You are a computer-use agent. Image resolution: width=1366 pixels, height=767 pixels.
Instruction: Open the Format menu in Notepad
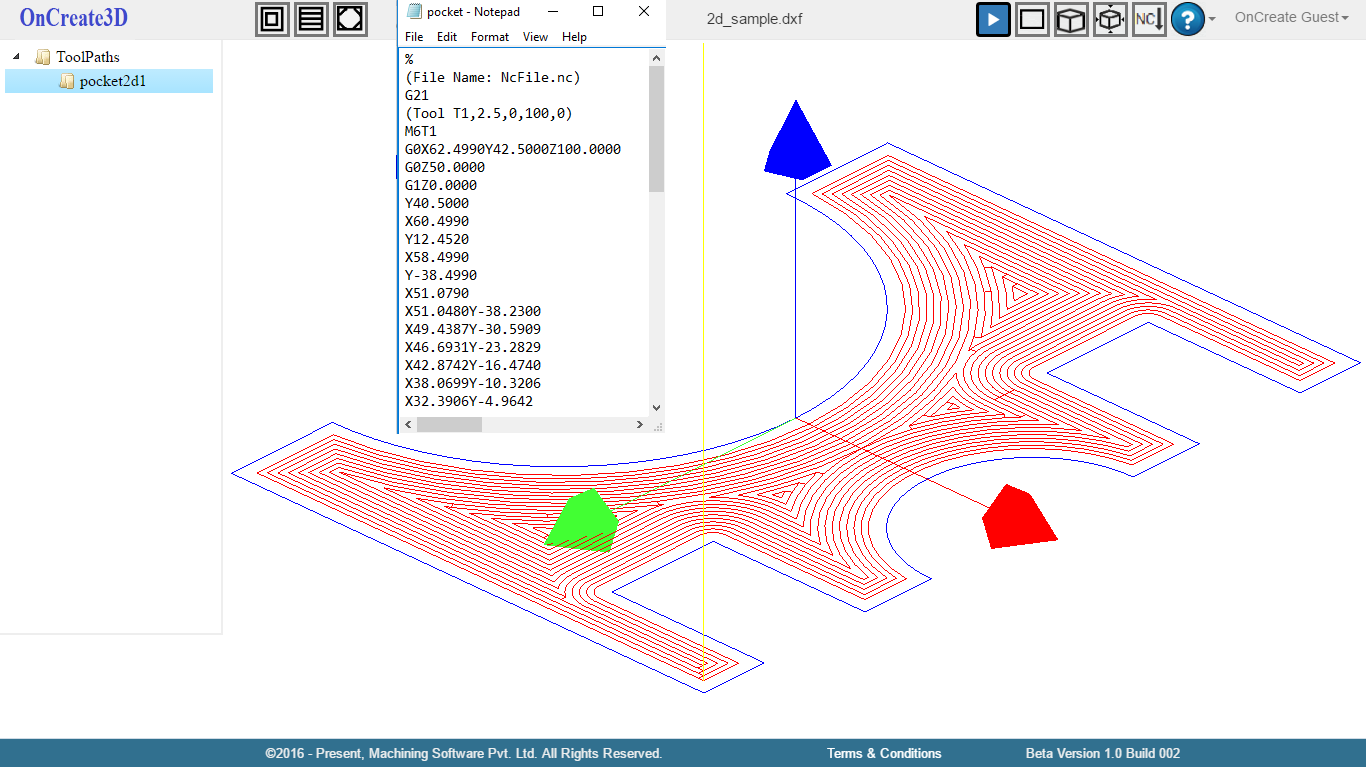coord(490,37)
